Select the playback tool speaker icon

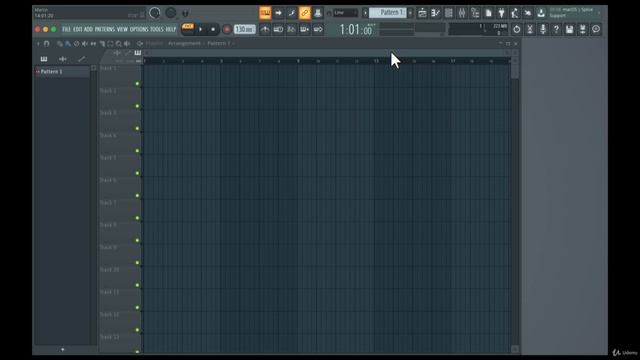(127, 44)
